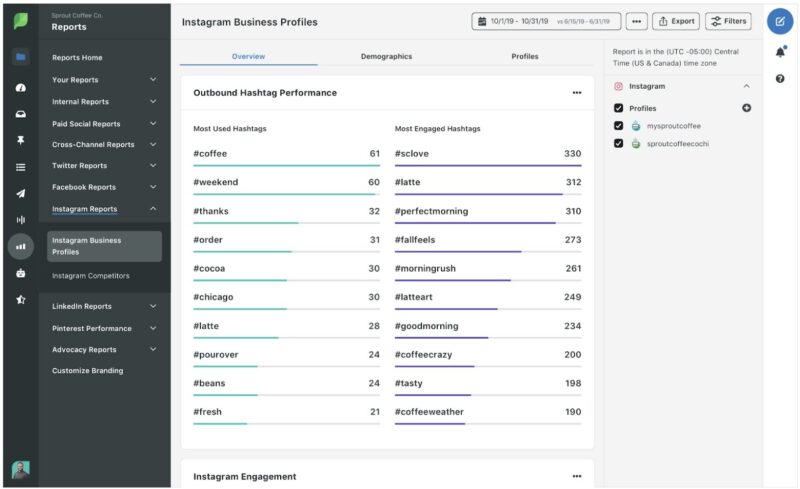800x489 pixels.
Task: Collapse the Instagram filter group chevron
Action: 746,86
